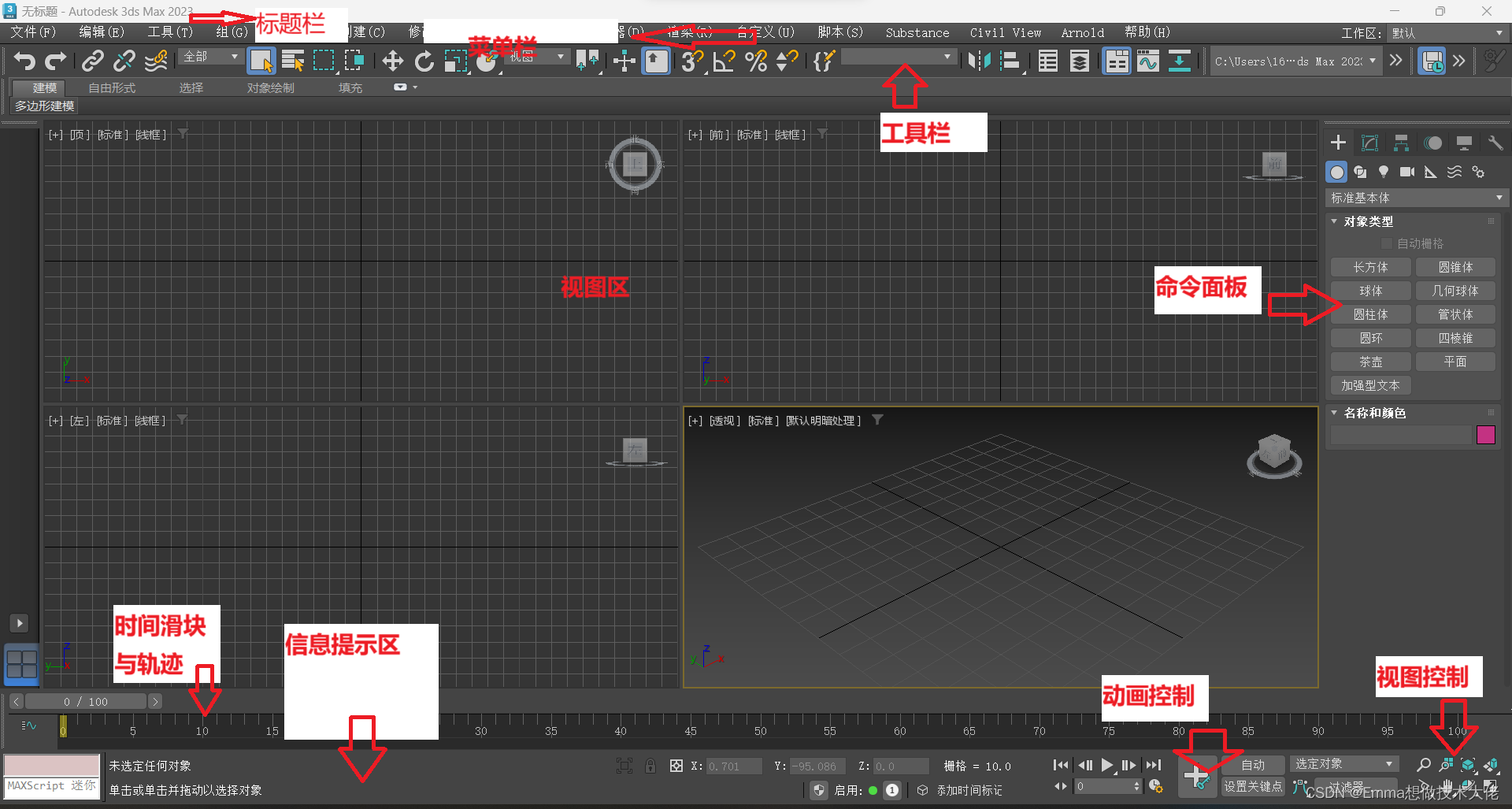The image size is (1512, 809).
Task: Open the Create tab plus icon
Action: pyautogui.click(x=1338, y=143)
